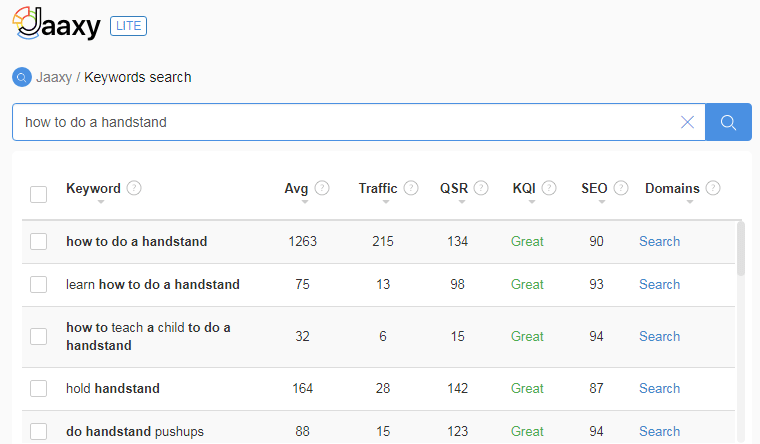This screenshot has width=760, height=444.
Task: Open the SEO column help icon
Action: [x=621, y=188]
